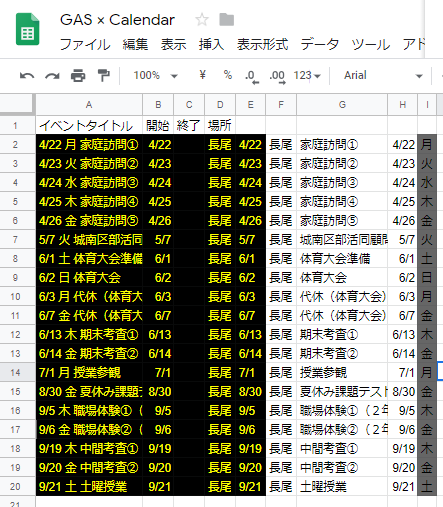Viewport: 443px width, 507px height.
Task: Select the Paint format tool
Action: [x=103, y=75]
